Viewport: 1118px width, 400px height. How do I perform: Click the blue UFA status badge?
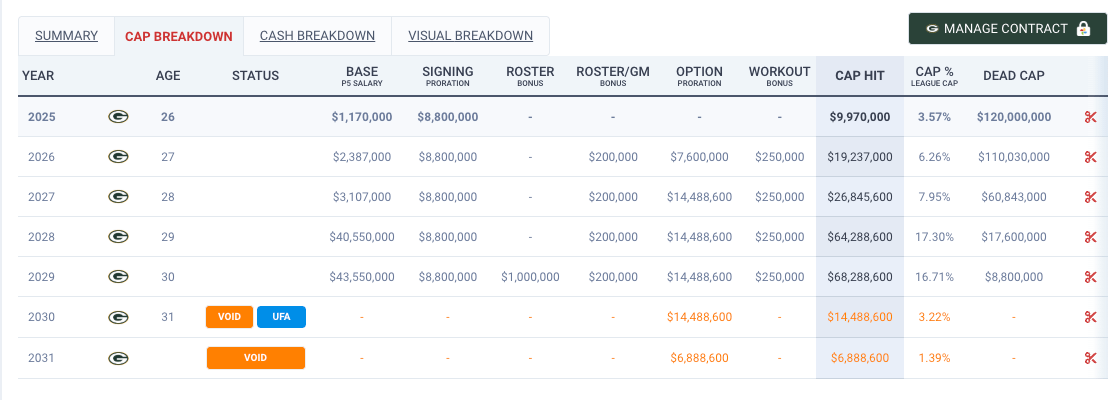tap(281, 317)
